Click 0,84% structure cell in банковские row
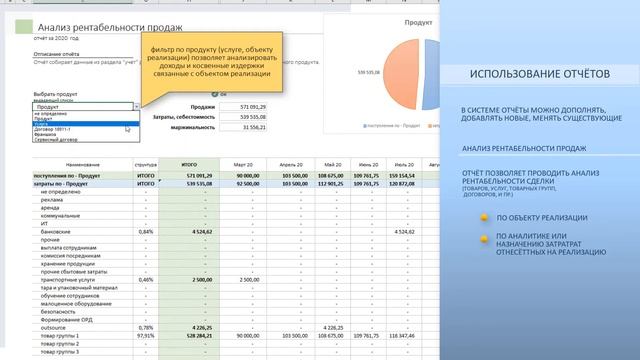 [146, 231]
